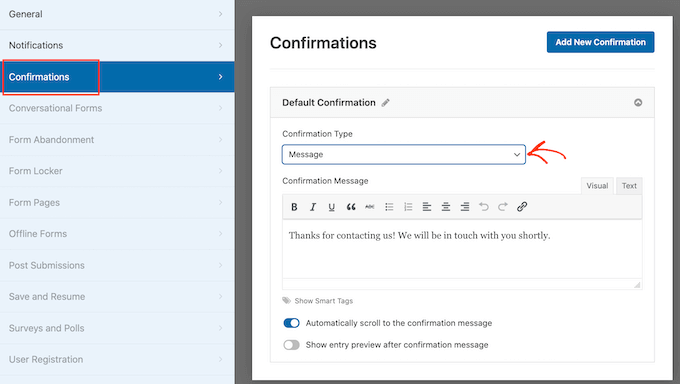This screenshot has width=680, height=384.
Task: Expand the Offline Forms chevron
Action: 220,234
